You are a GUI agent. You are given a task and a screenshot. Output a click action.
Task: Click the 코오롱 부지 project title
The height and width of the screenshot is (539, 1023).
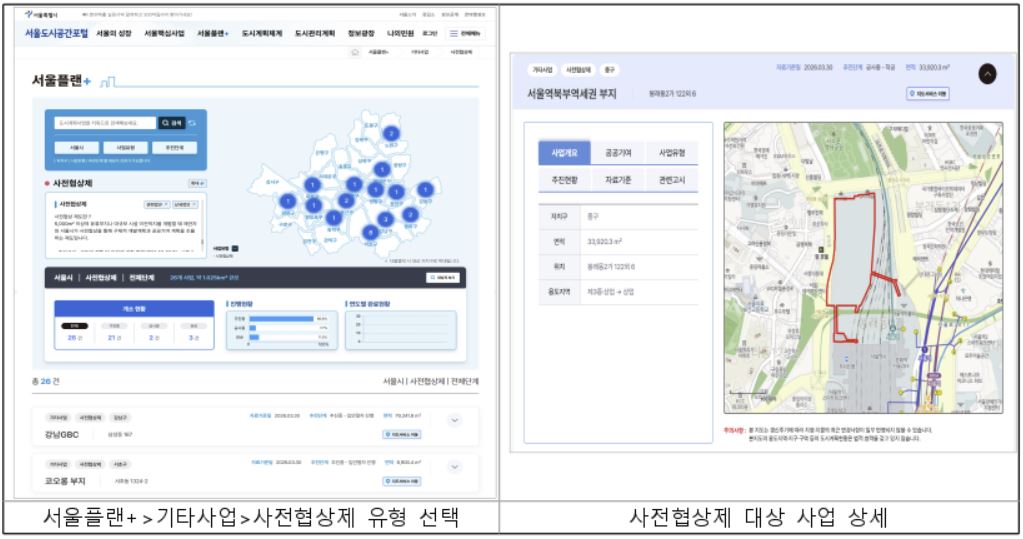pyautogui.click(x=65, y=481)
